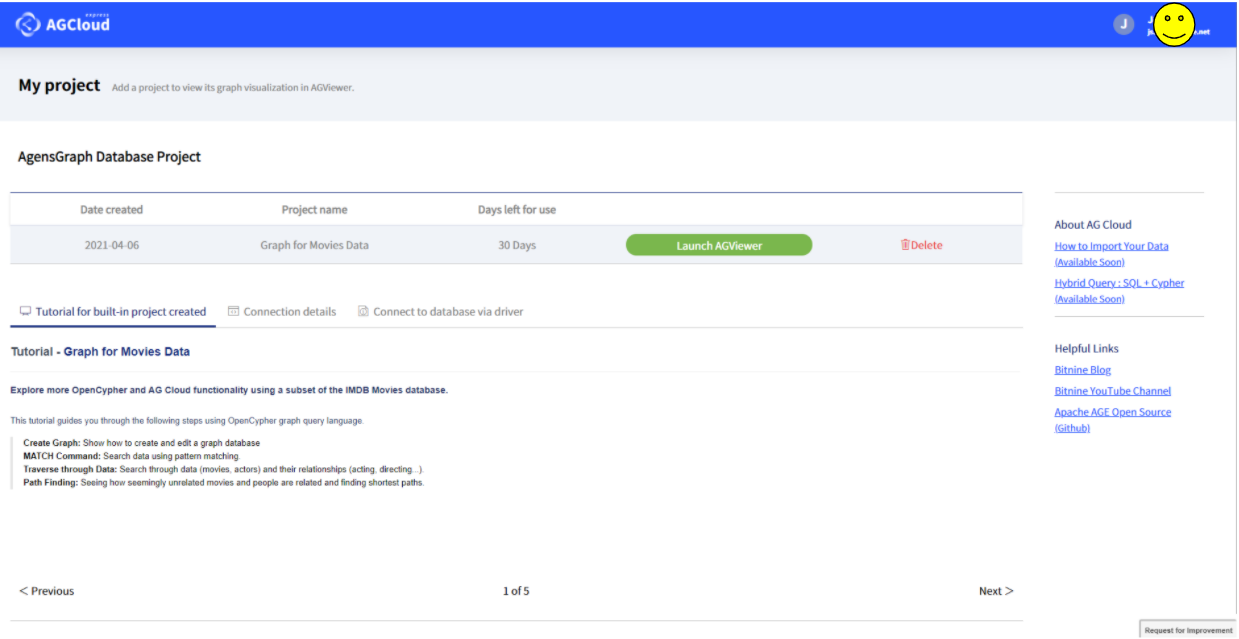Click table icon on Connection details tab
Image resolution: width=1239 pixels, height=639 pixels.
click(233, 312)
